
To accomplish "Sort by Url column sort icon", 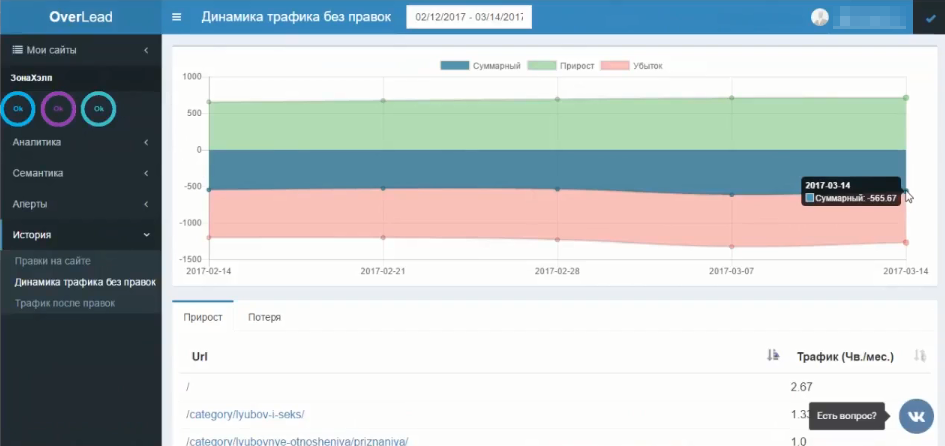I will pos(773,356).
